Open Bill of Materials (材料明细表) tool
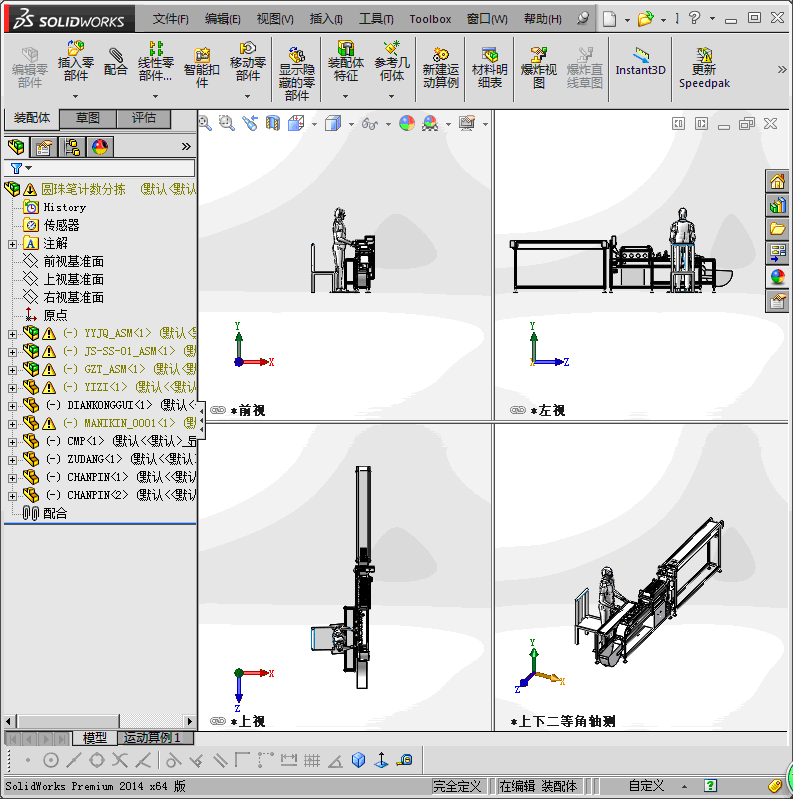 (490, 67)
